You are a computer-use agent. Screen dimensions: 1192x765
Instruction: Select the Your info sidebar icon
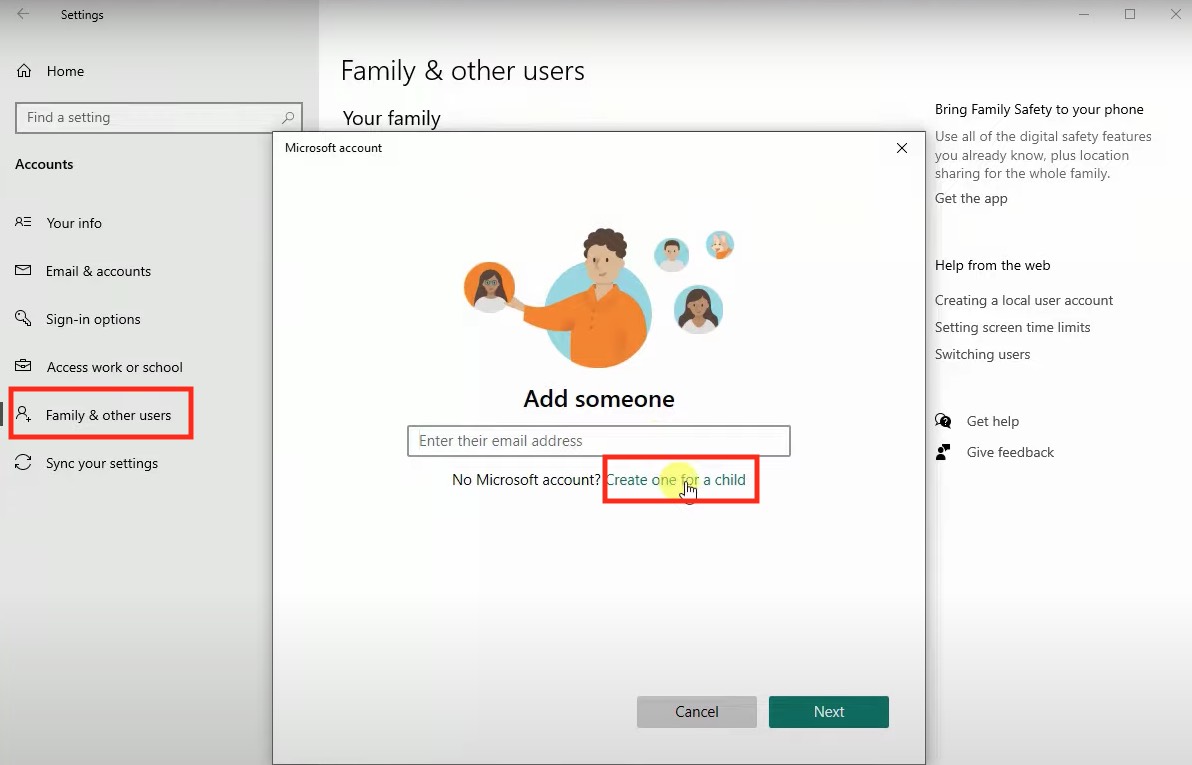pyautogui.click(x=24, y=223)
